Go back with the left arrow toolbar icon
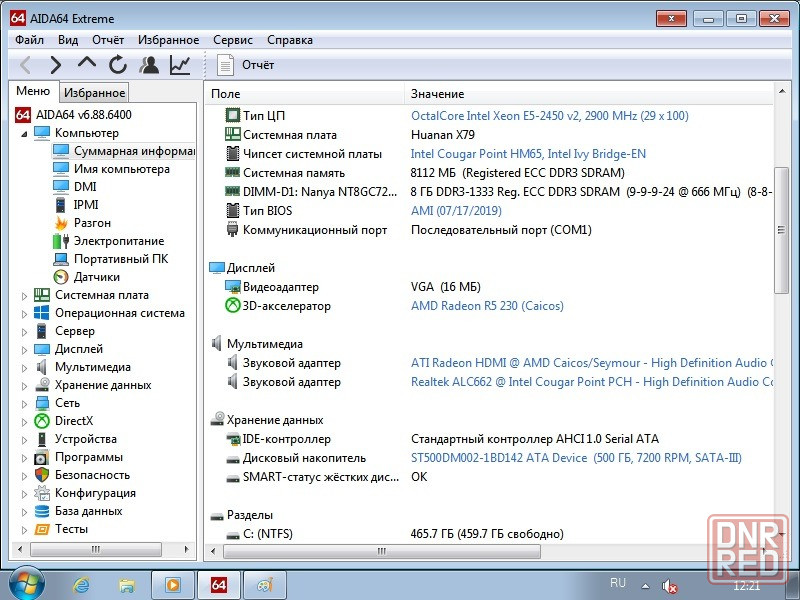The height and width of the screenshot is (600, 800). pyautogui.click(x=26, y=65)
